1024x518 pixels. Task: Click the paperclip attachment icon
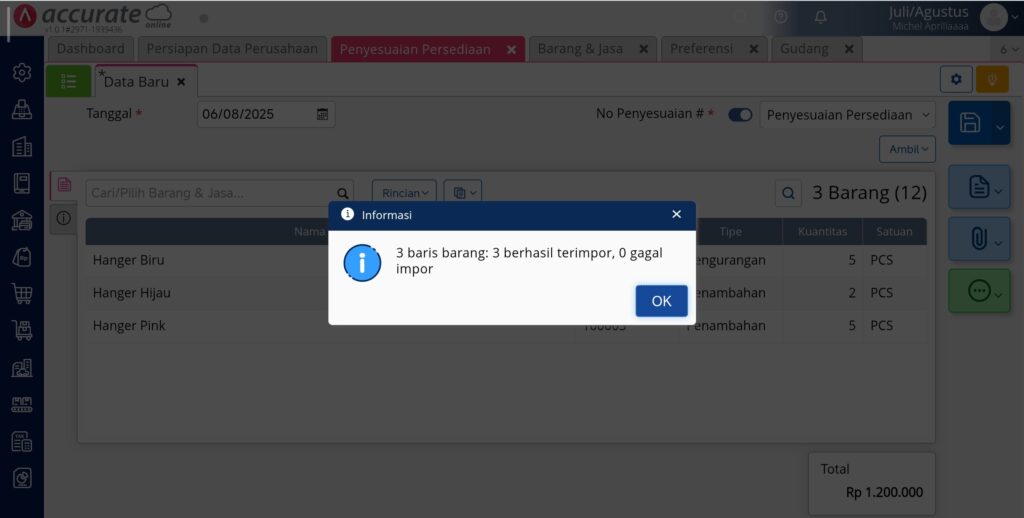click(x=978, y=238)
